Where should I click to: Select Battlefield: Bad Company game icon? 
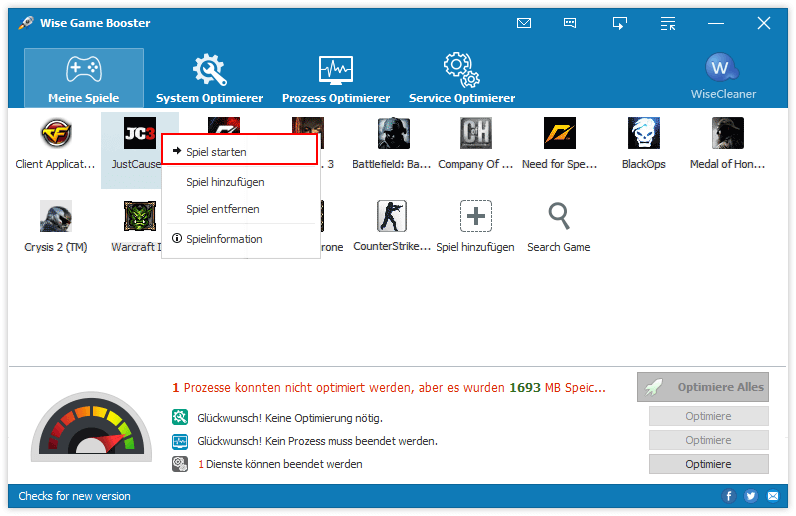pos(393,133)
